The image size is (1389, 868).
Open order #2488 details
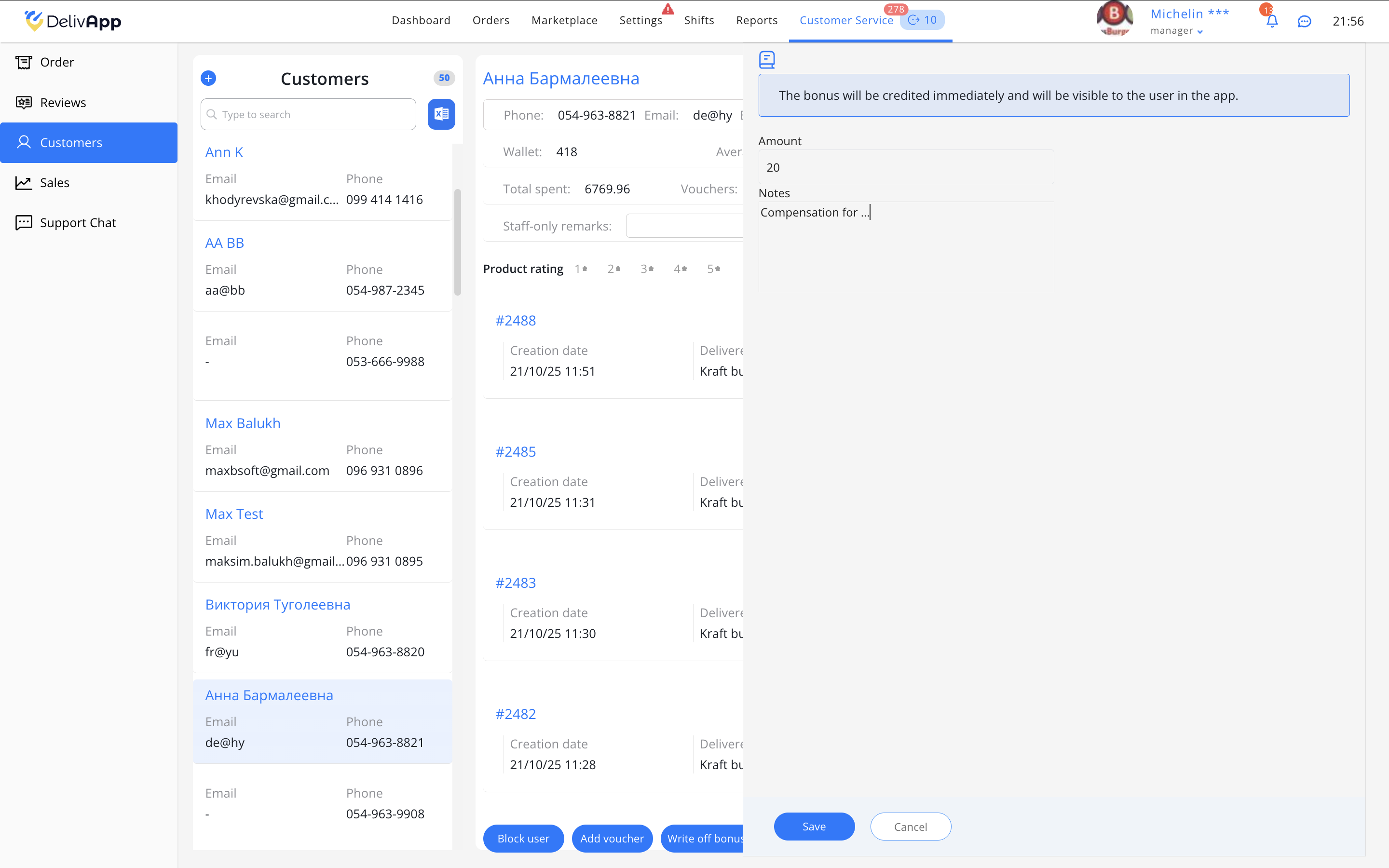tap(516, 320)
